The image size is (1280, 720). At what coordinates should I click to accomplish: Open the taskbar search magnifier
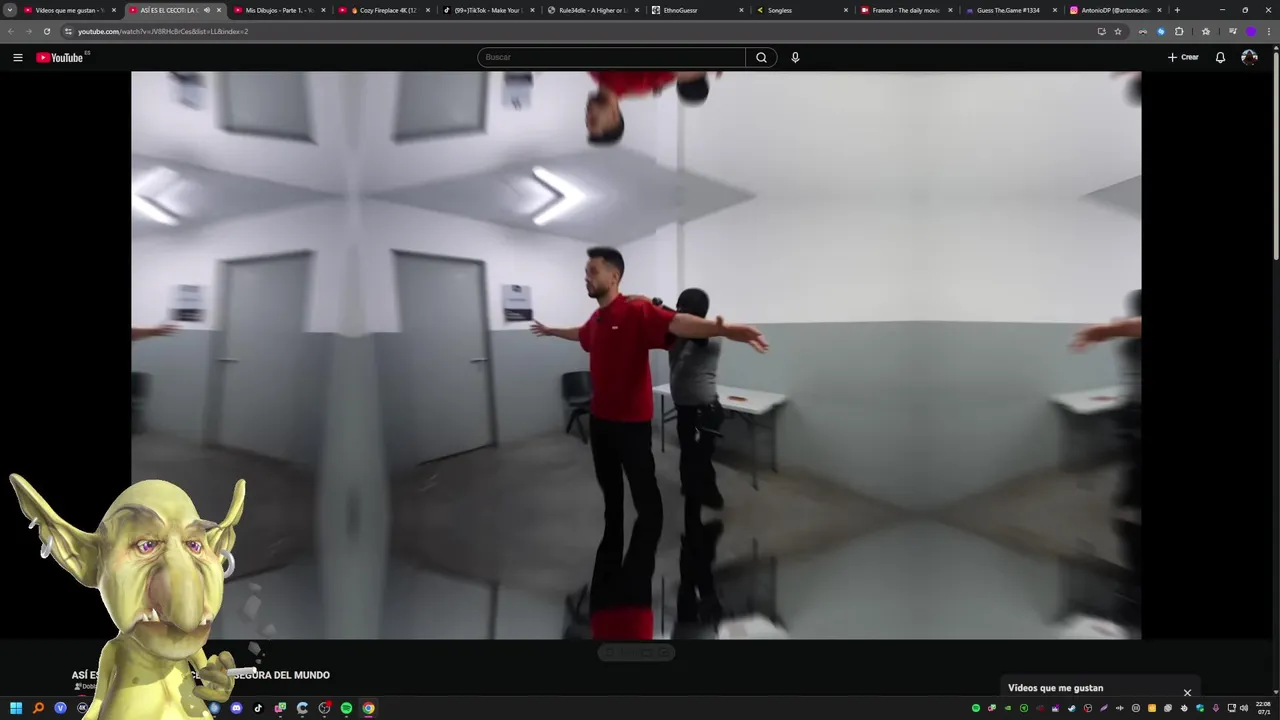pyautogui.click(x=38, y=708)
